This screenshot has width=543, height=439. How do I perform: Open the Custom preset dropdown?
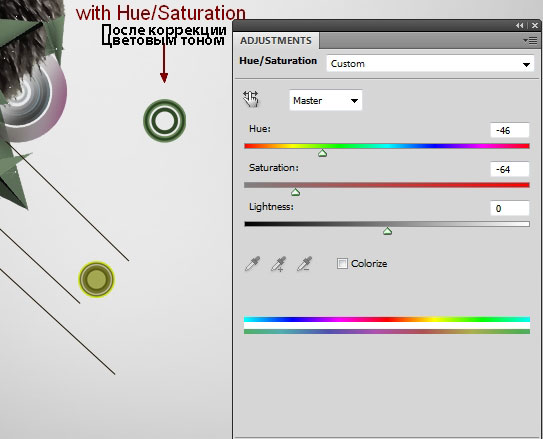pos(430,64)
